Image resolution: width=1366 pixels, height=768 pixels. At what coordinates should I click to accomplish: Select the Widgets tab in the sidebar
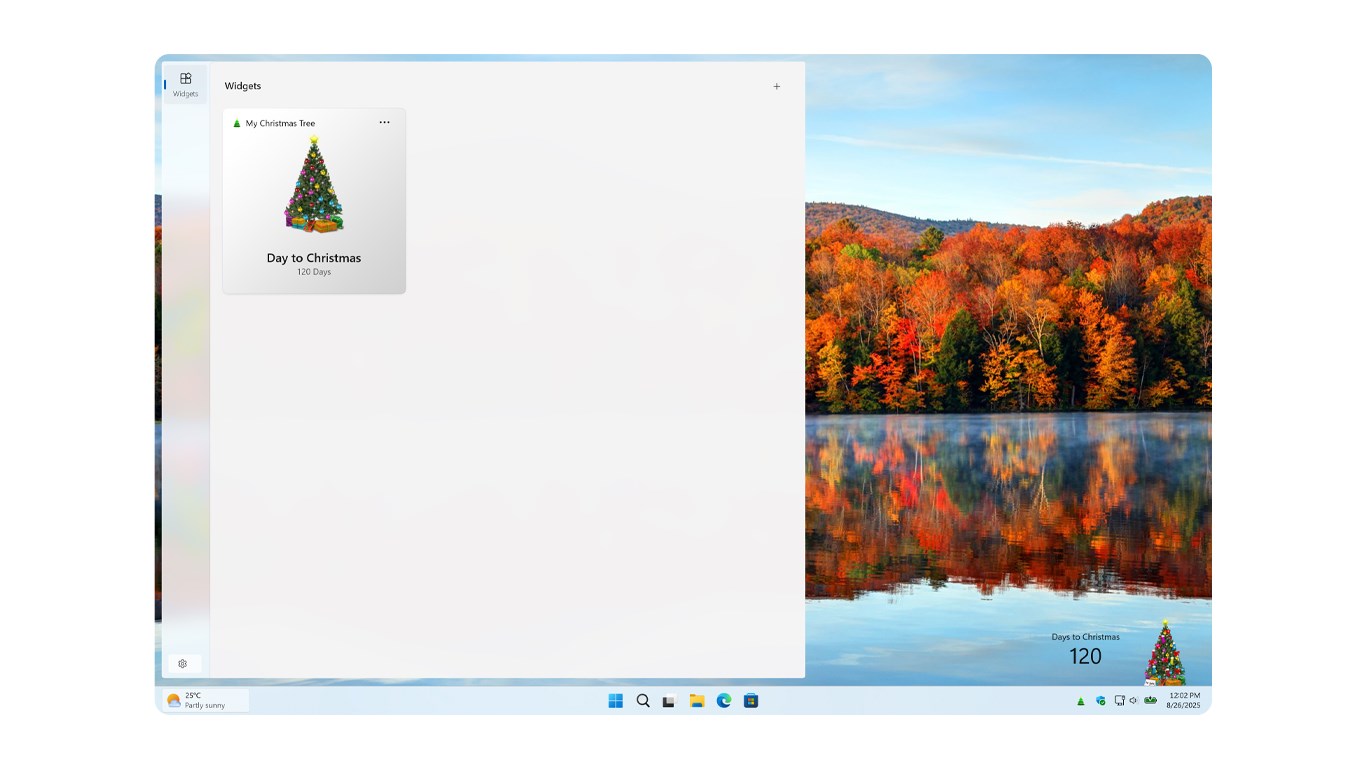pyautogui.click(x=185, y=83)
